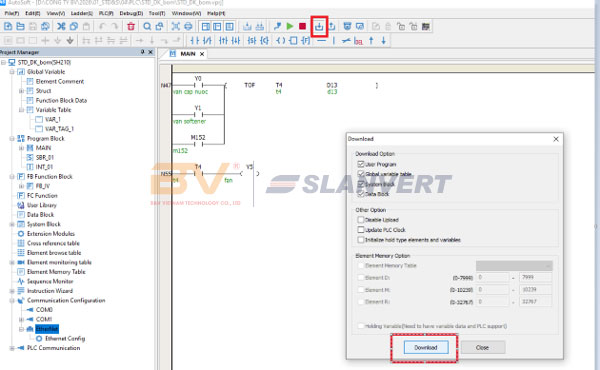Expand the COM1 tree node

point(21,319)
